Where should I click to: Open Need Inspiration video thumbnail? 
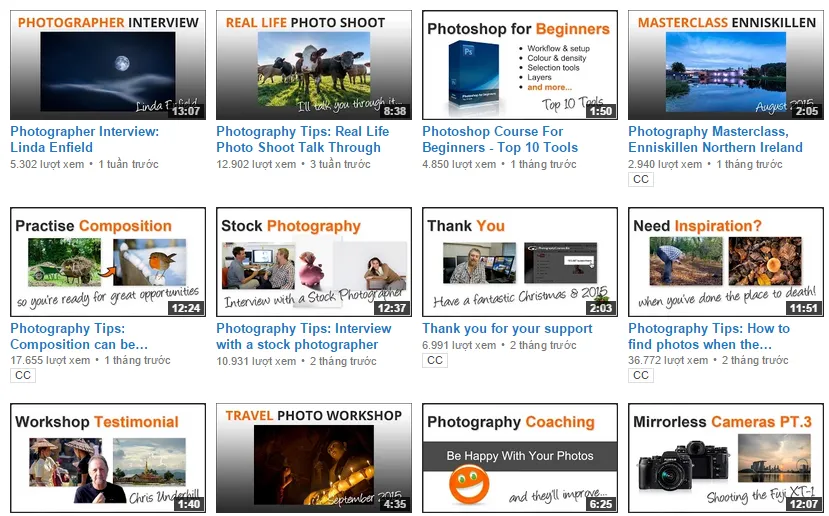726,262
